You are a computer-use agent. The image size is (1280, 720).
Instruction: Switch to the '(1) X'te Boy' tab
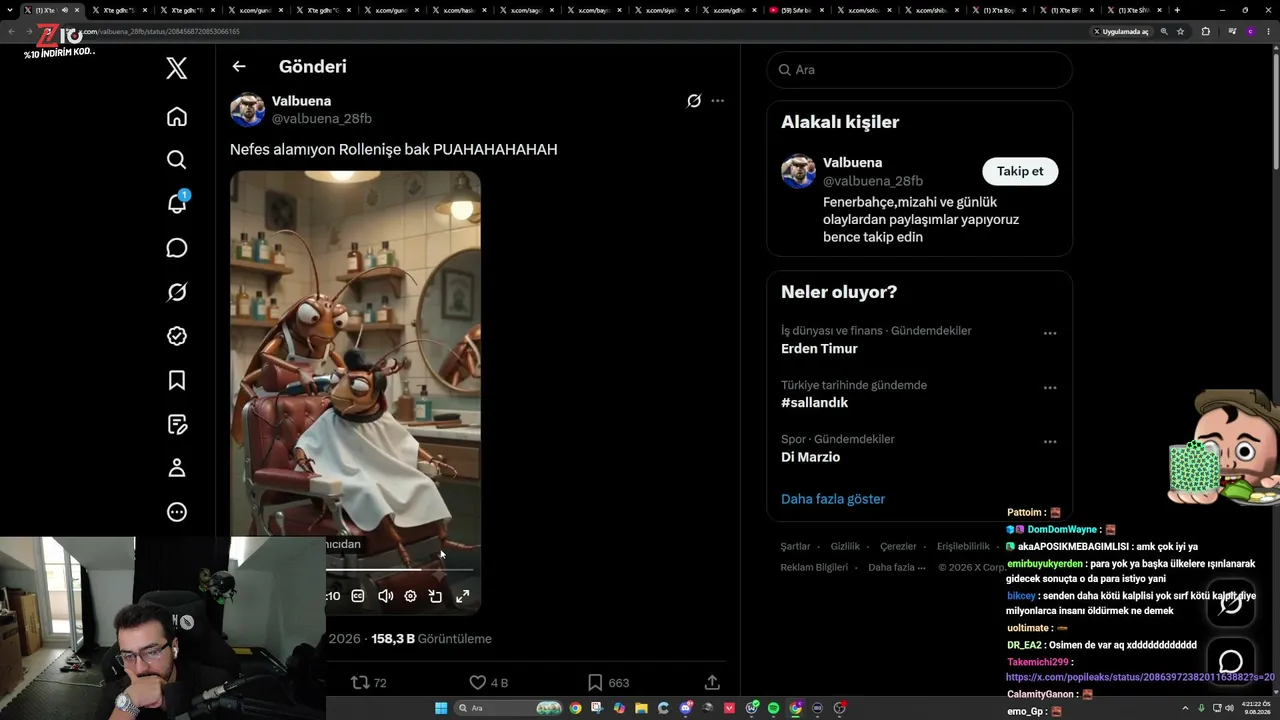click(x=998, y=10)
